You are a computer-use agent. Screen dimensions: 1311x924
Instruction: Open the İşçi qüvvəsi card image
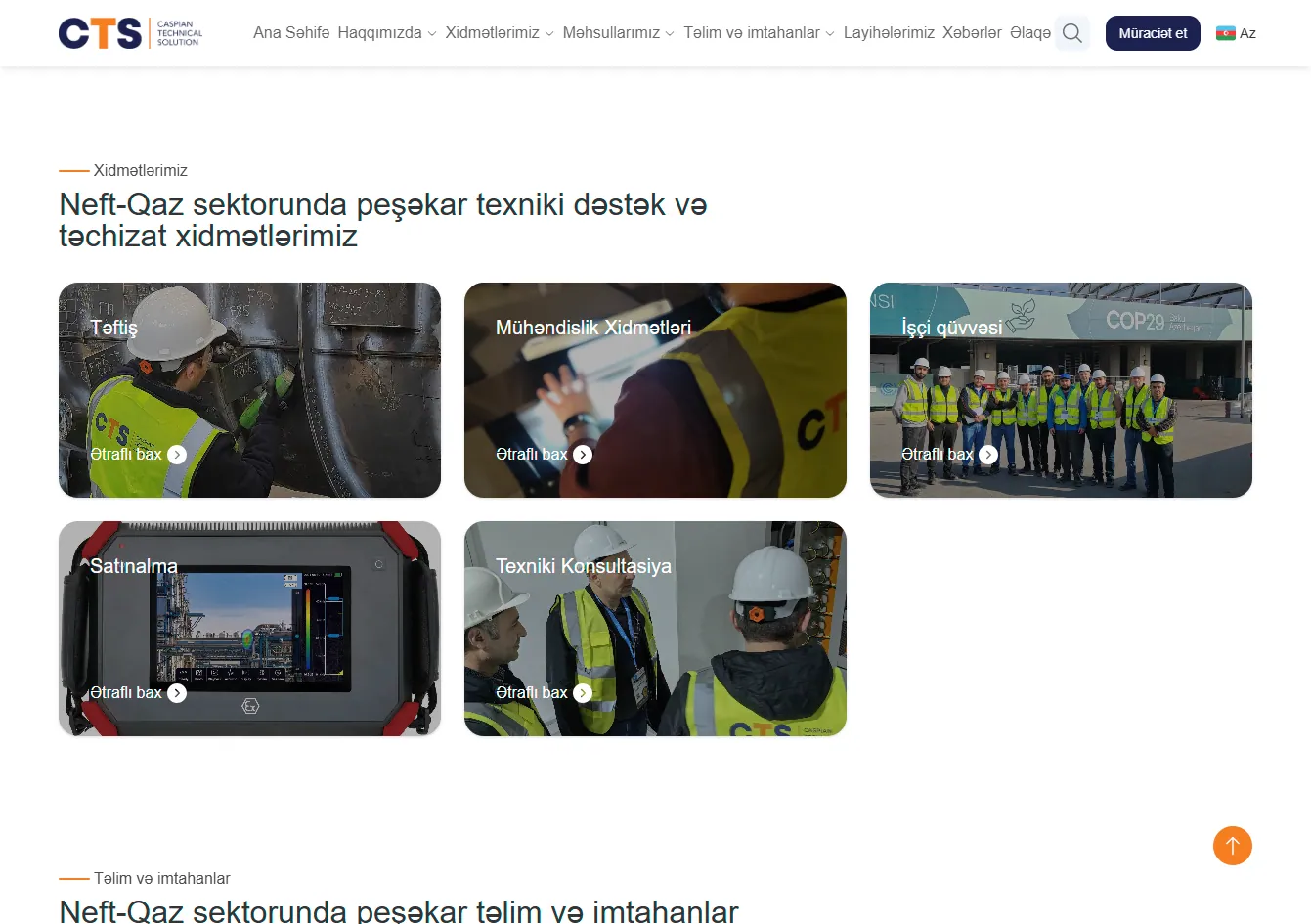1061,390
